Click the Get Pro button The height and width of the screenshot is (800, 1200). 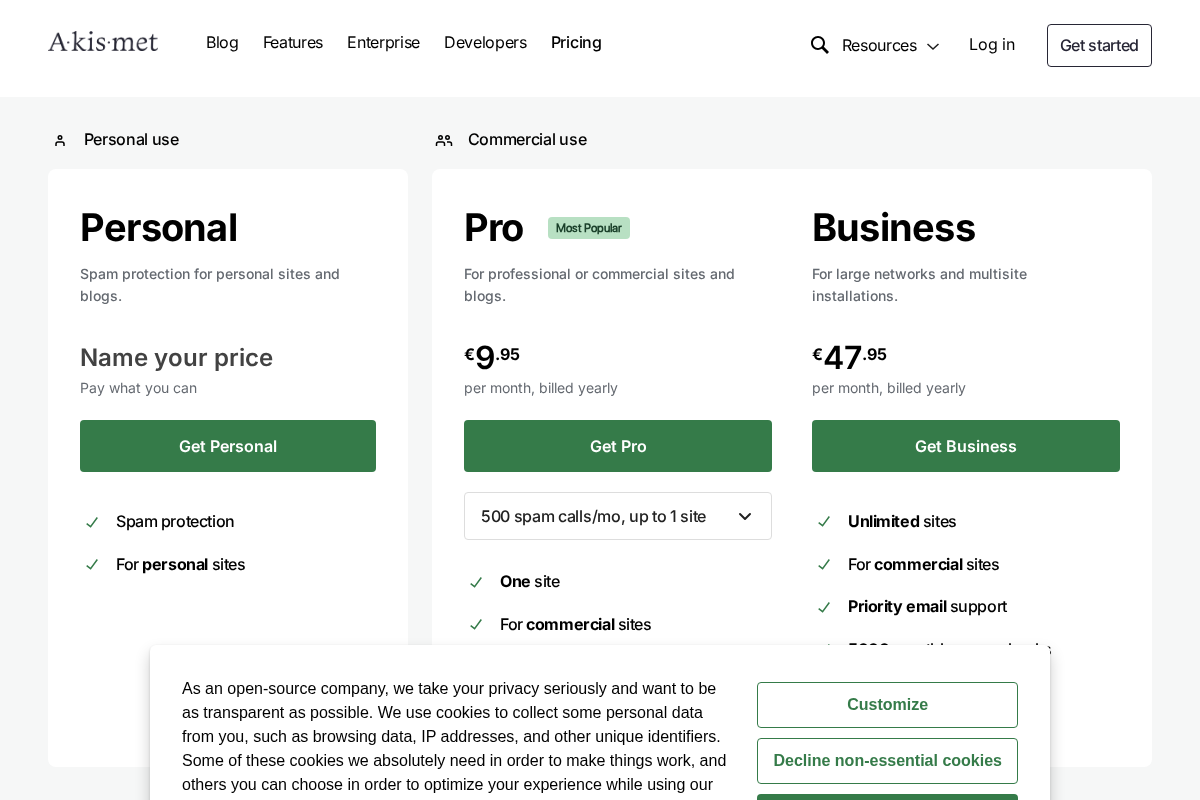pos(618,446)
